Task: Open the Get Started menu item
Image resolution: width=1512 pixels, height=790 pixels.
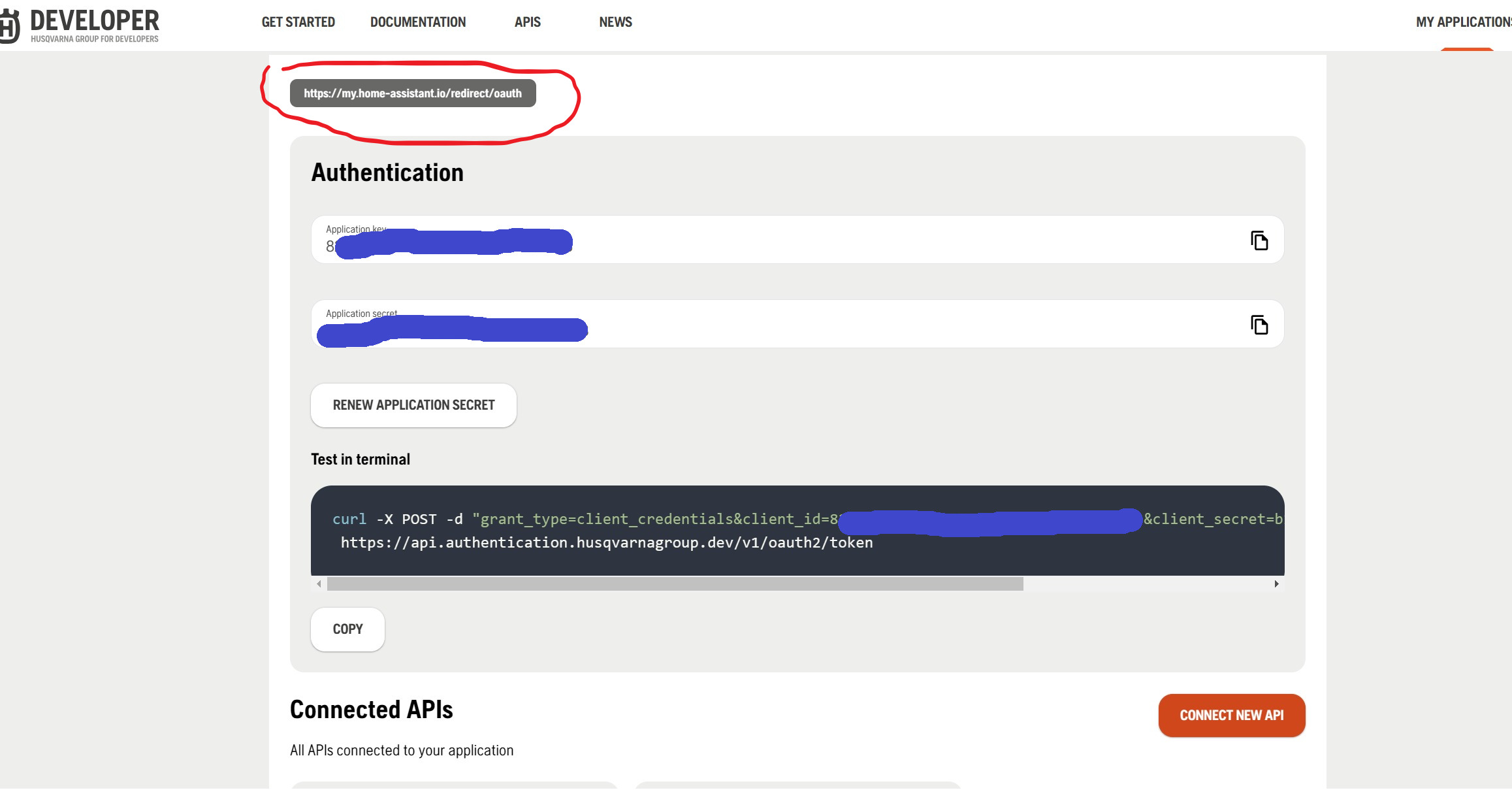Action: pos(298,22)
